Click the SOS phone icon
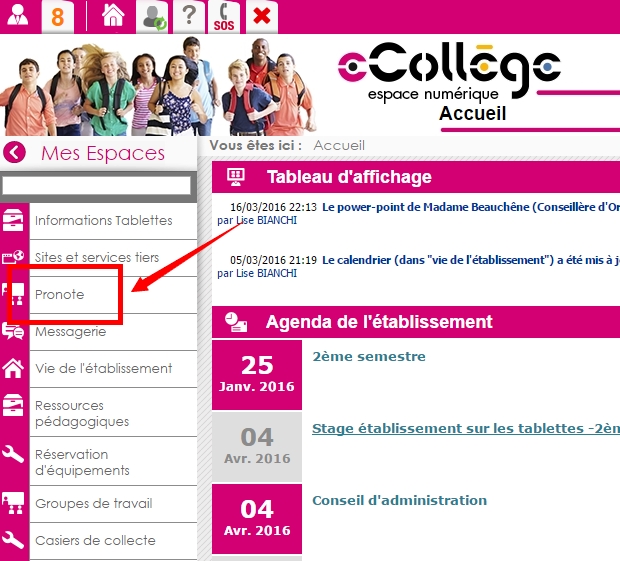 pos(224,17)
